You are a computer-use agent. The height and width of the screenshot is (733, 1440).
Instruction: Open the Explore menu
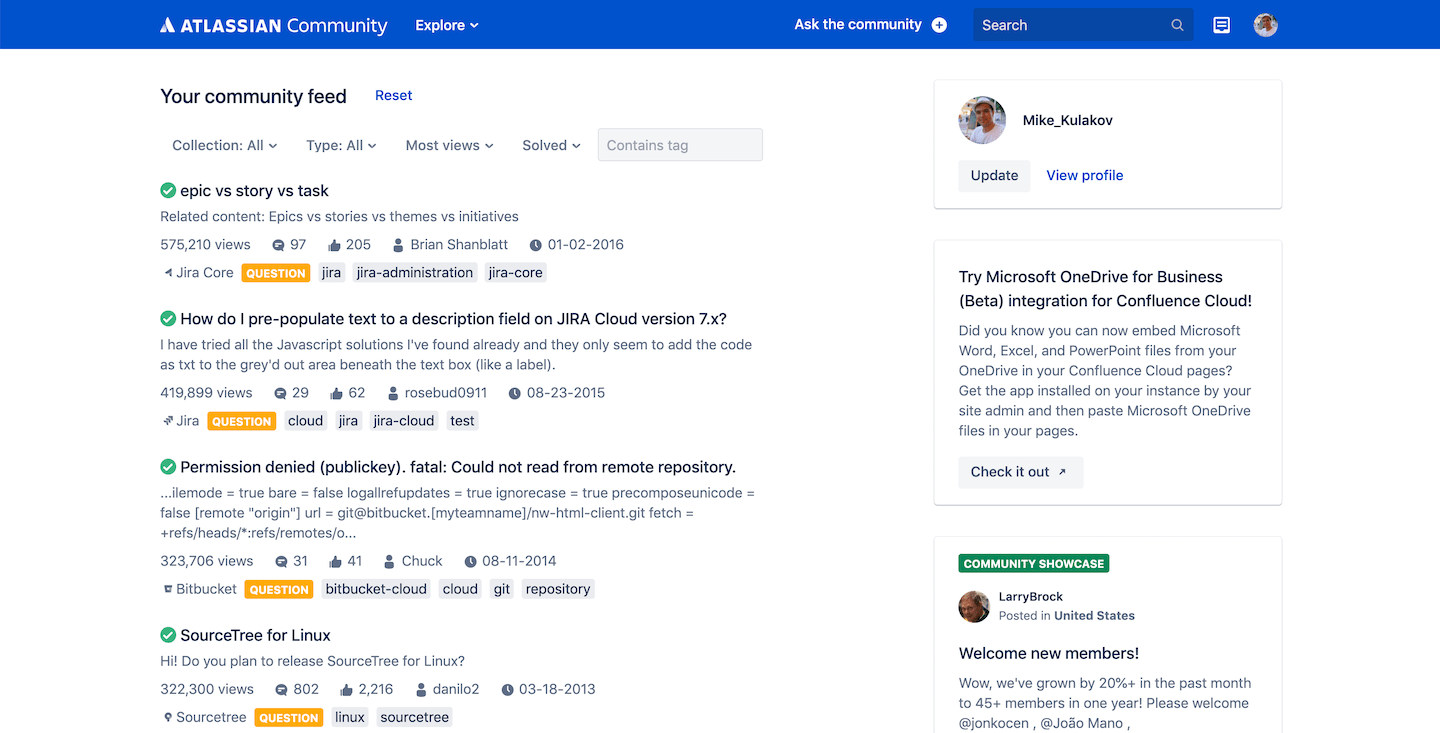pos(446,25)
